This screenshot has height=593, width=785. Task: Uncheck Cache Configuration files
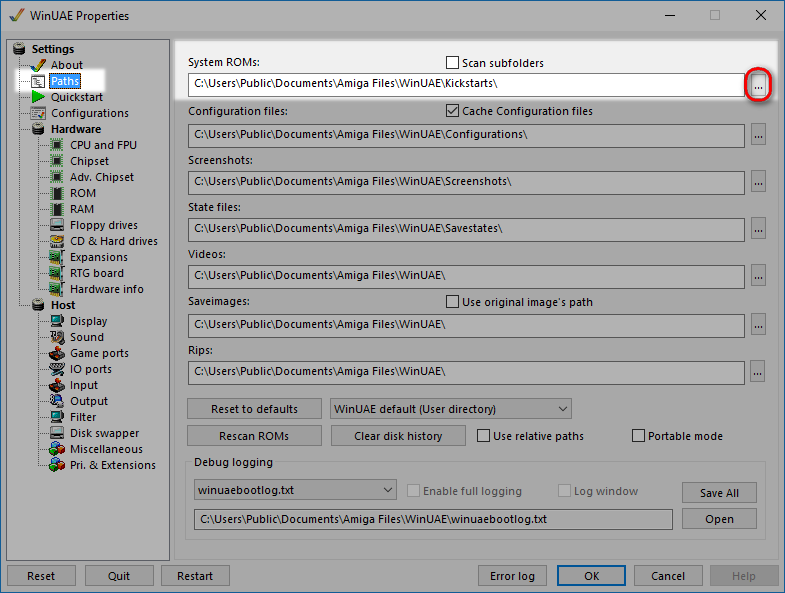tap(453, 111)
